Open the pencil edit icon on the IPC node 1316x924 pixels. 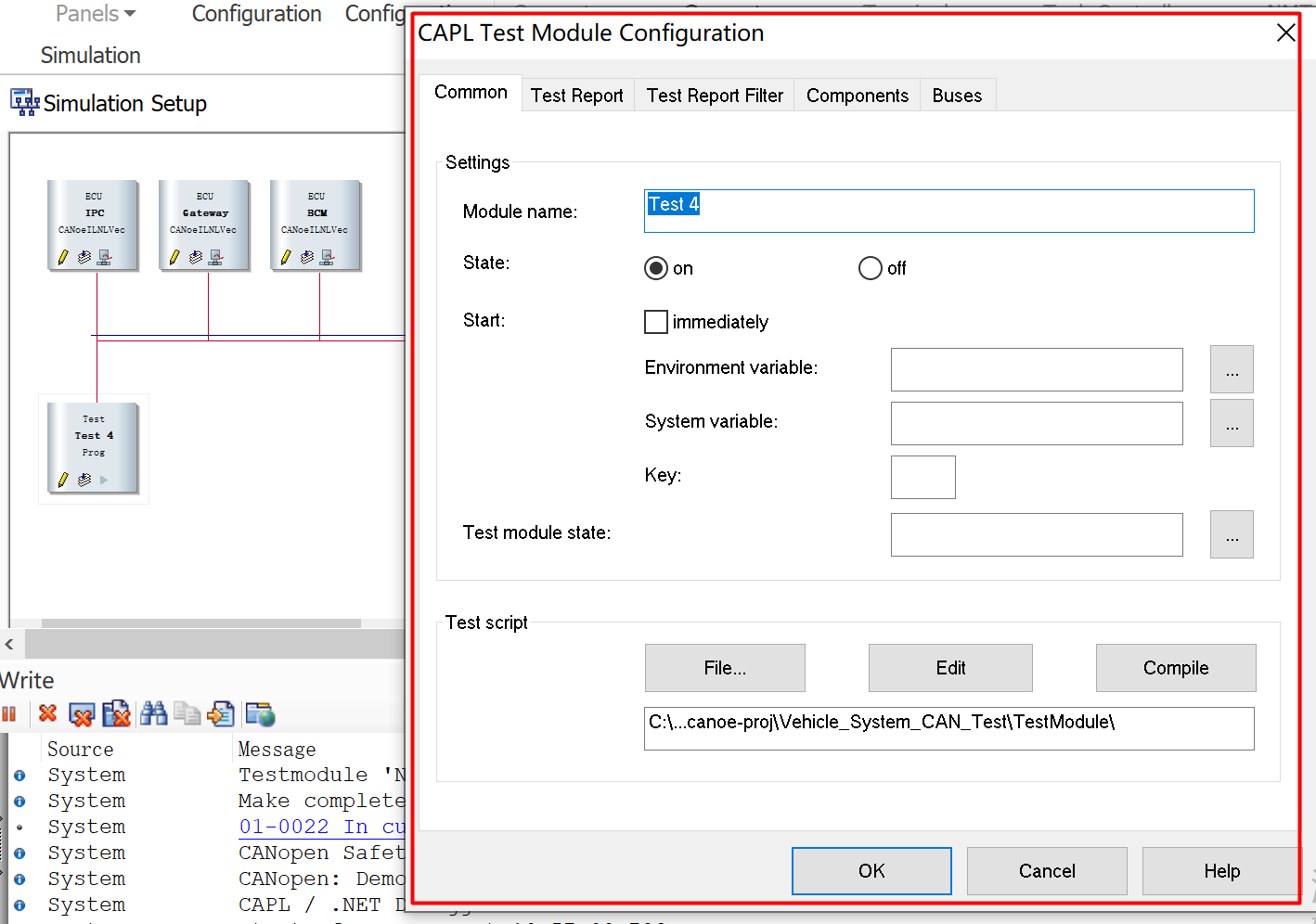point(62,257)
